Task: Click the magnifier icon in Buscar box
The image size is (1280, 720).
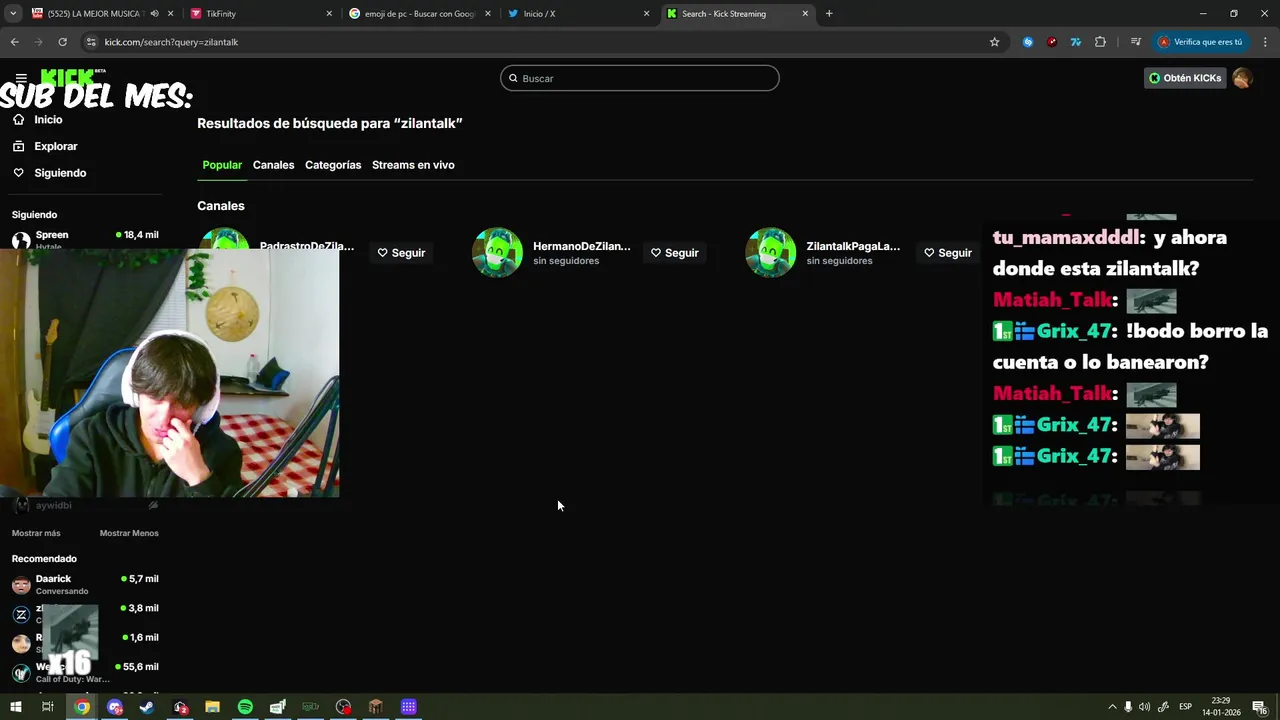Action: coord(514,78)
